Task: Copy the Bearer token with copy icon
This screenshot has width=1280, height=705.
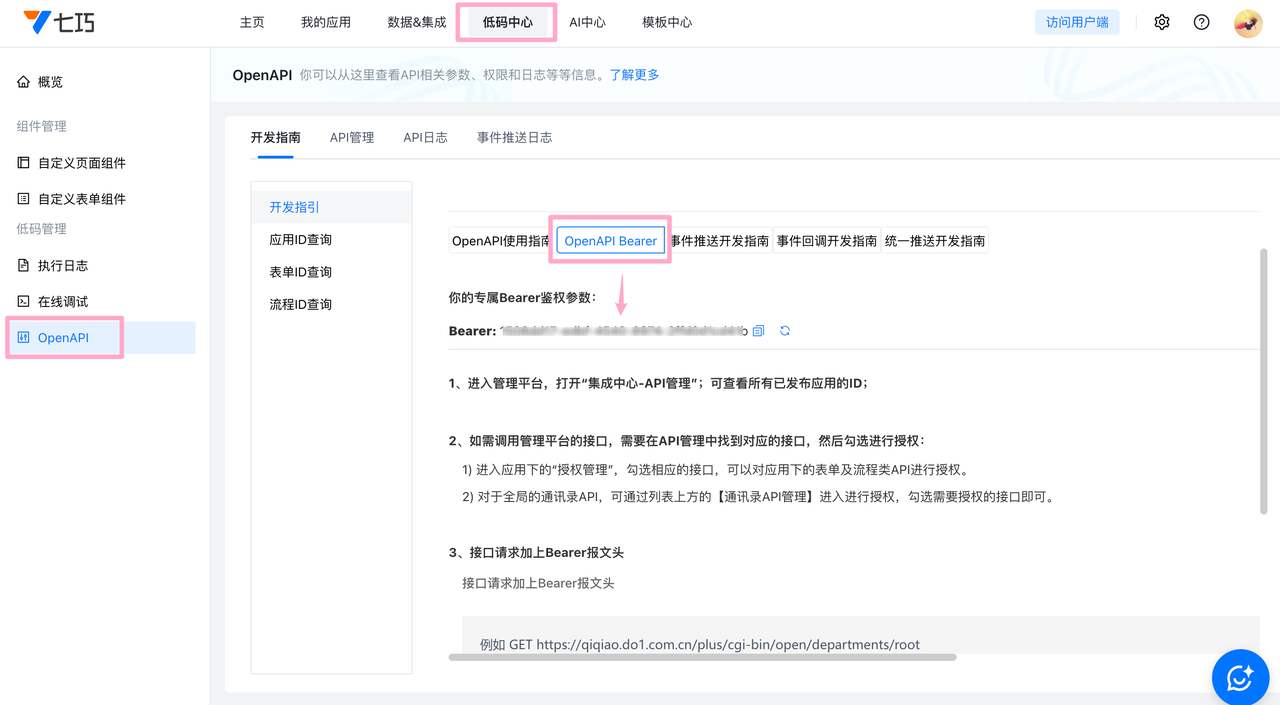Action: 759,331
